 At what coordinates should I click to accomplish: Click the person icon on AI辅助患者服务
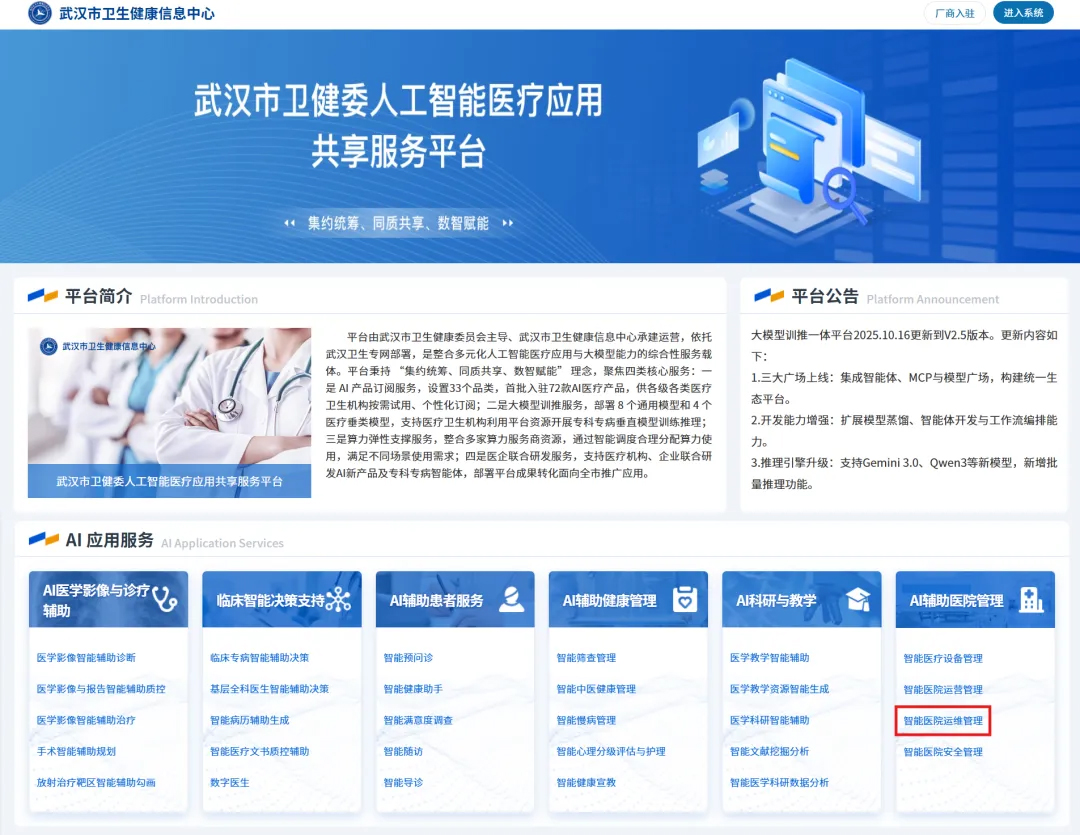[511, 599]
